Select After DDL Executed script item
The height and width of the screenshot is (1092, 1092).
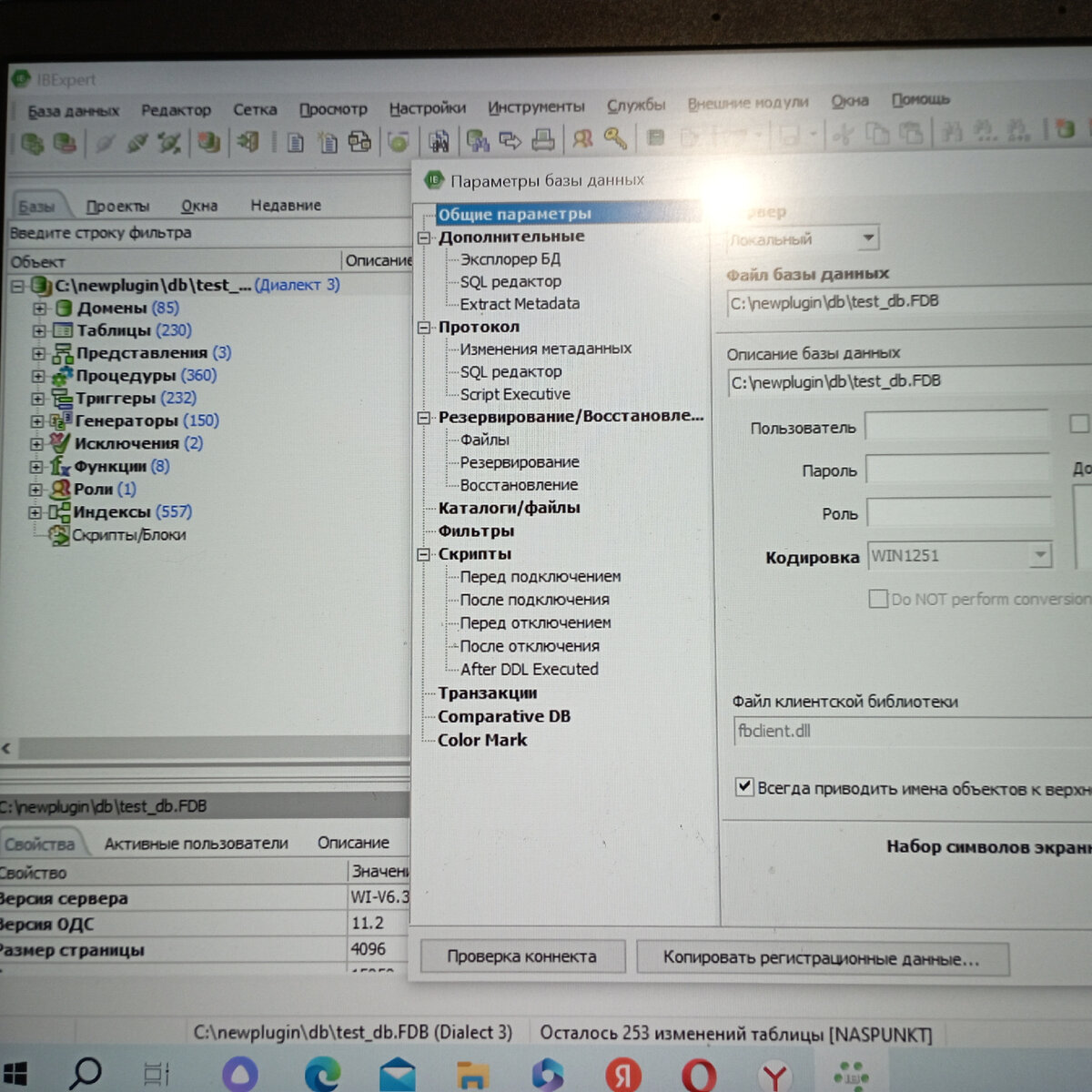click(x=530, y=669)
